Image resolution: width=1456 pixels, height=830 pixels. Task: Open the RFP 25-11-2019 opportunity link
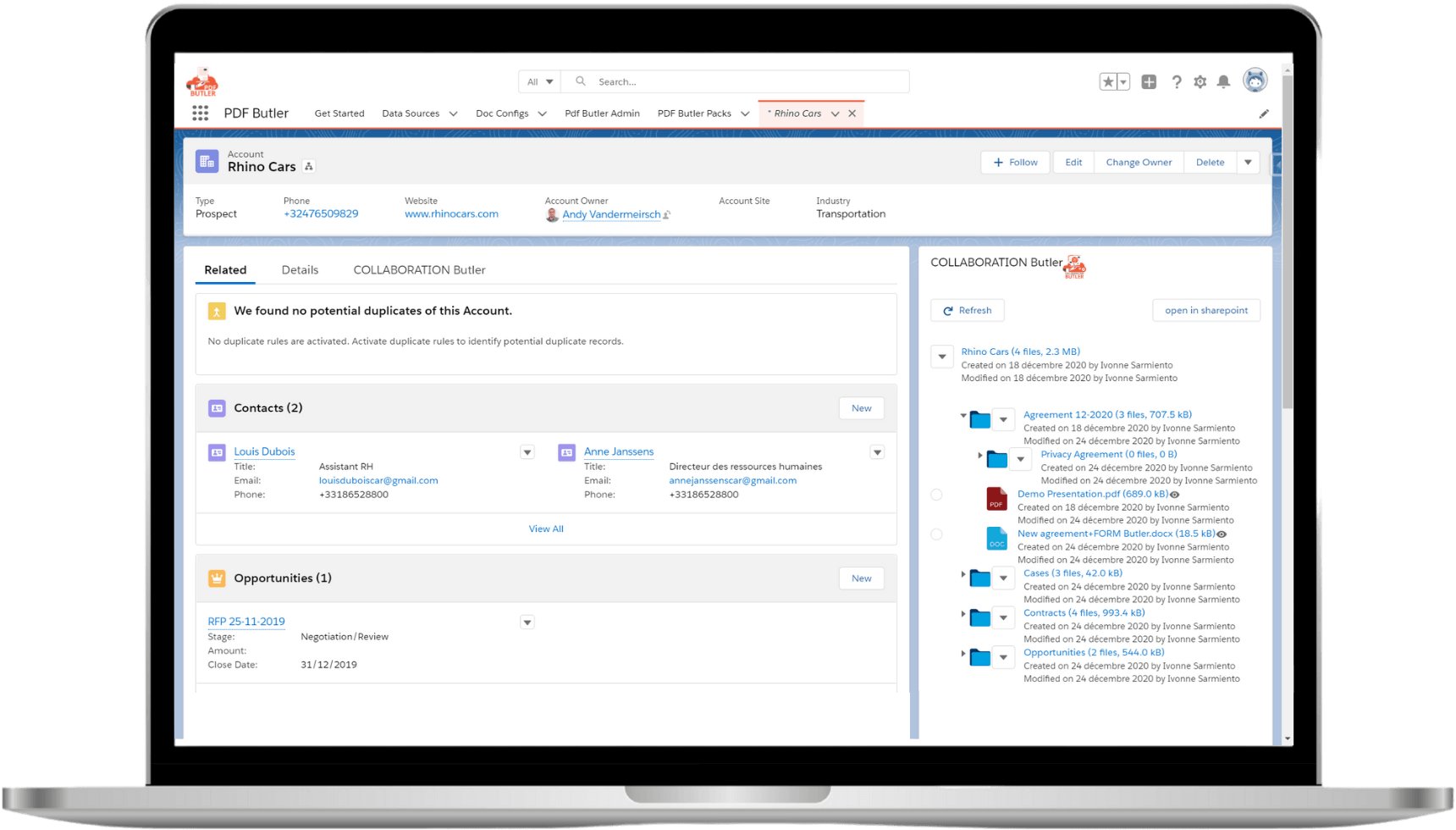coord(246,622)
